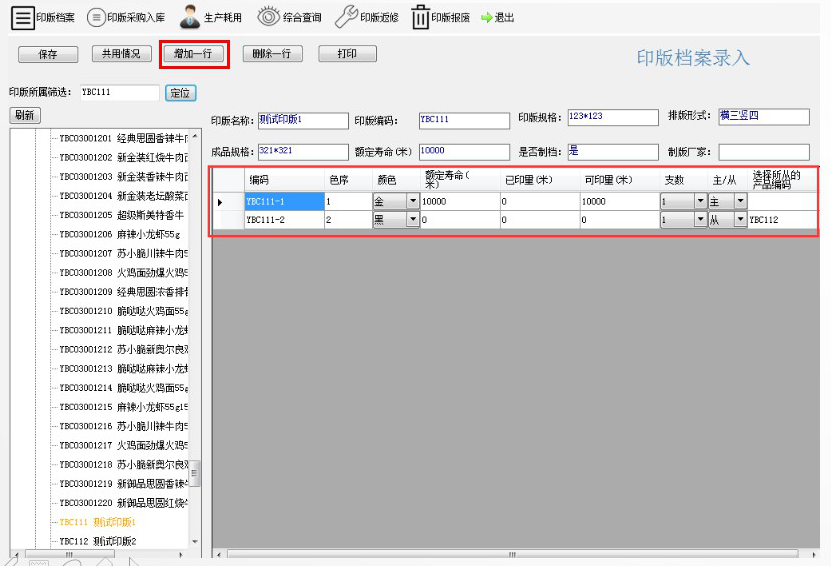Click the 印版所属筛选 input field
This screenshot has height=566, width=831.
pos(118,93)
